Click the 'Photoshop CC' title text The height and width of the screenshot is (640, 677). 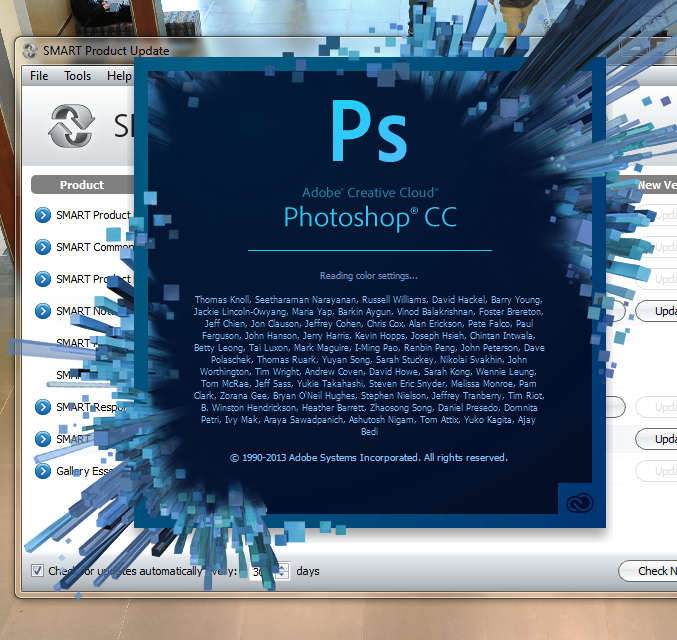point(370,217)
